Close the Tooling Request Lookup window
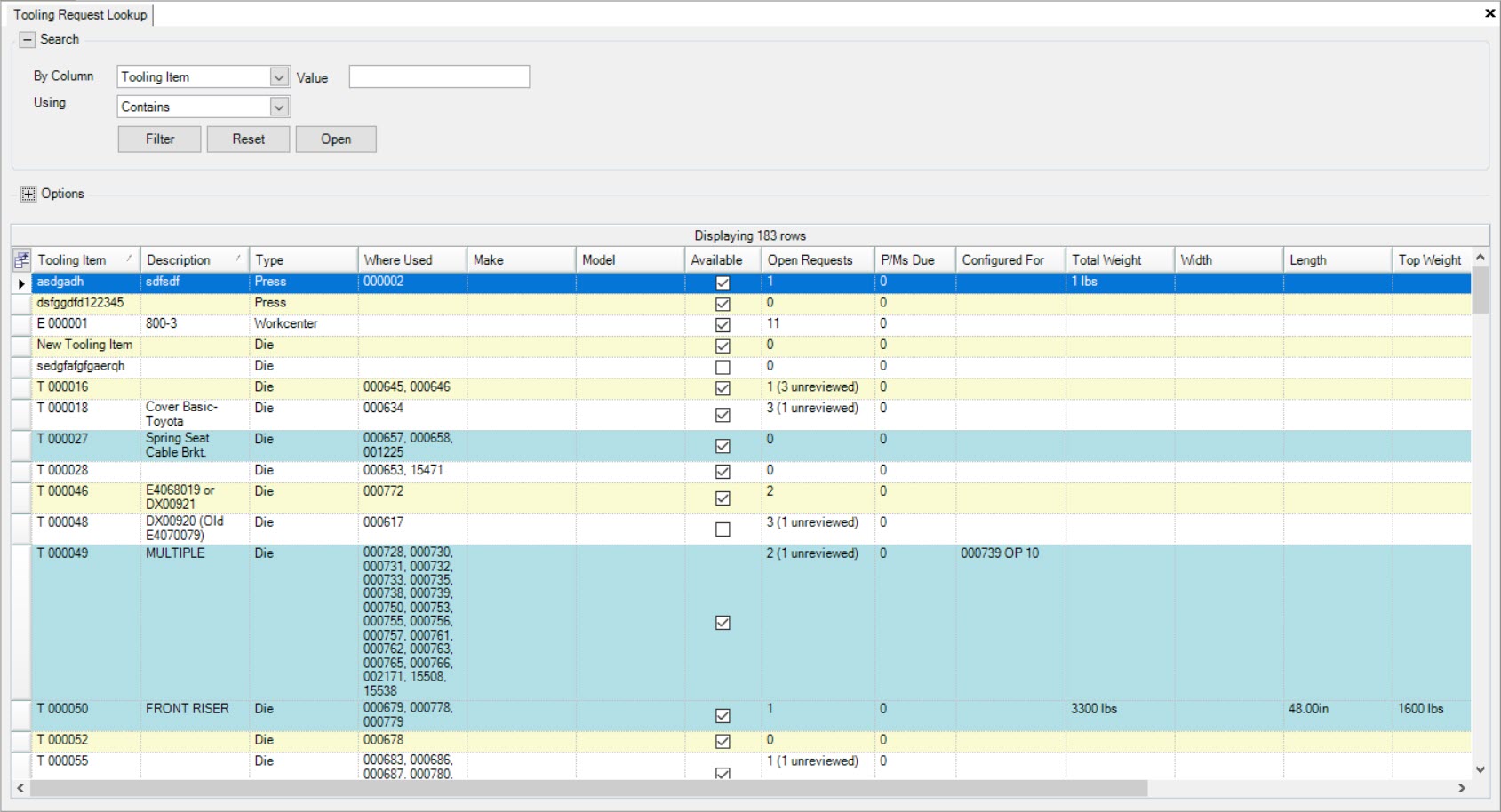The width and height of the screenshot is (1501, 812). (1489, 13)
